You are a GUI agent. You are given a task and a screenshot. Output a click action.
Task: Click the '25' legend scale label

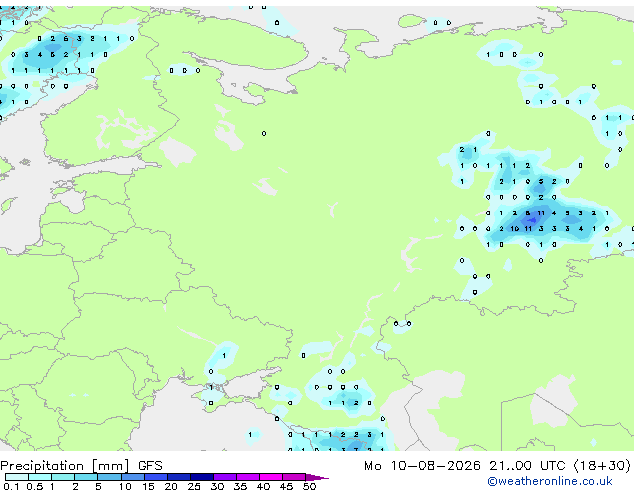(x=194, y=486)
